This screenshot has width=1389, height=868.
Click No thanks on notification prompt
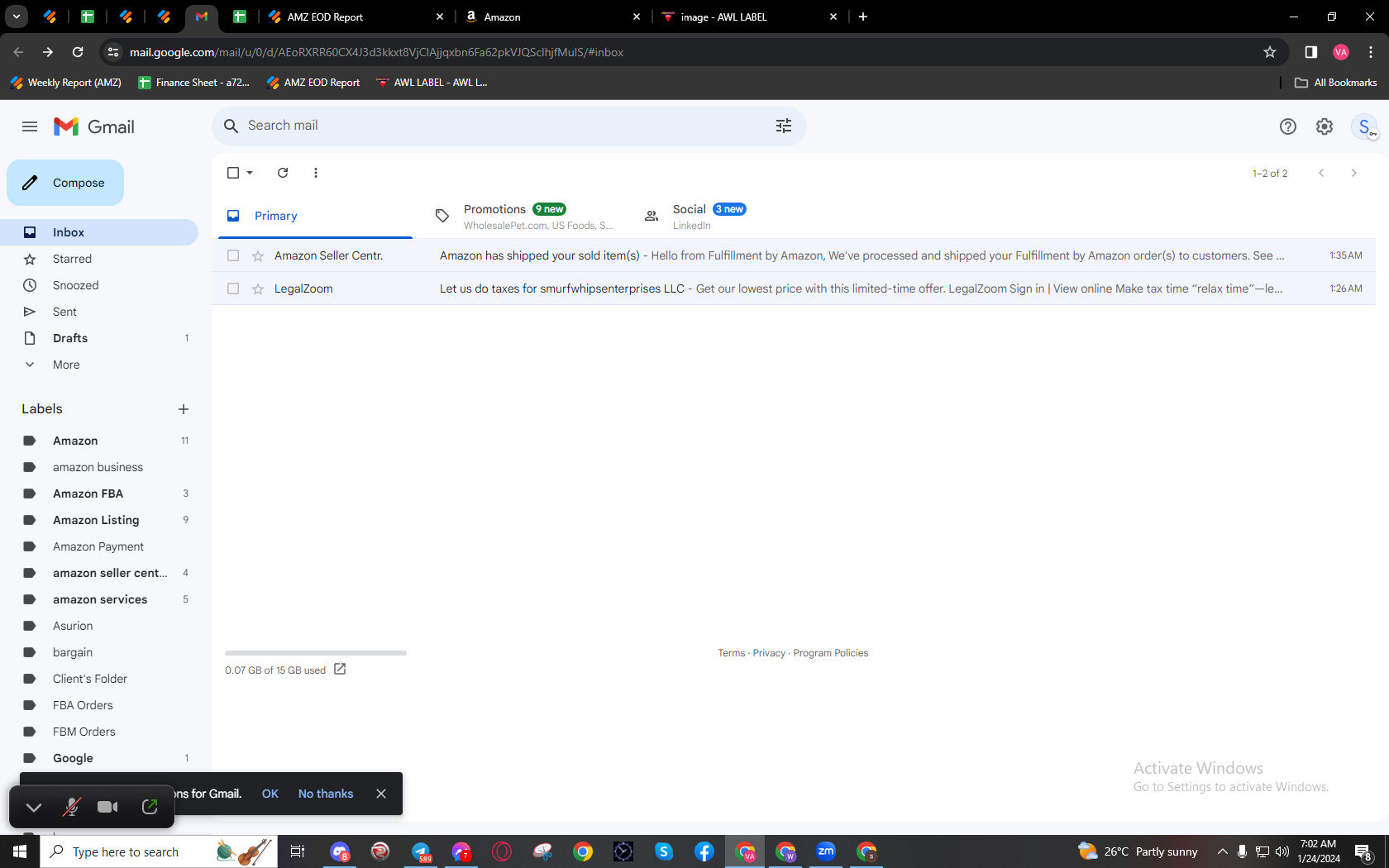point(326,794)
